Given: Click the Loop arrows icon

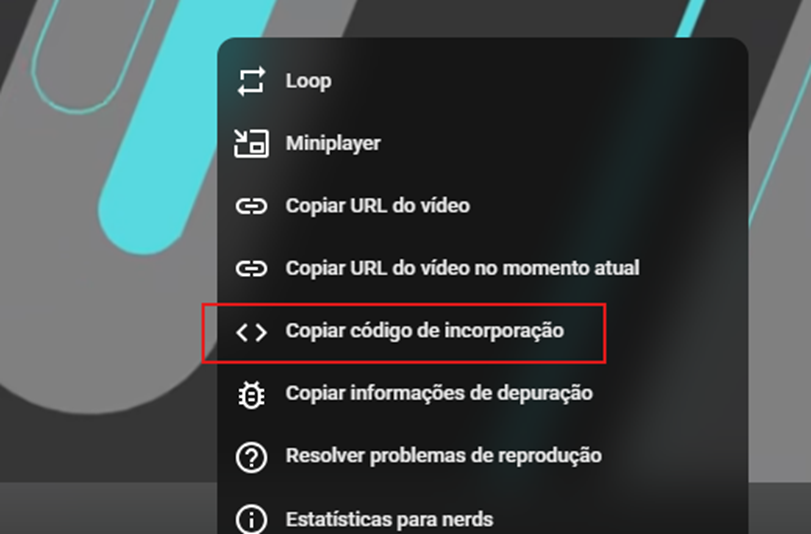Looking at the screenshot, I should point(251,81).
